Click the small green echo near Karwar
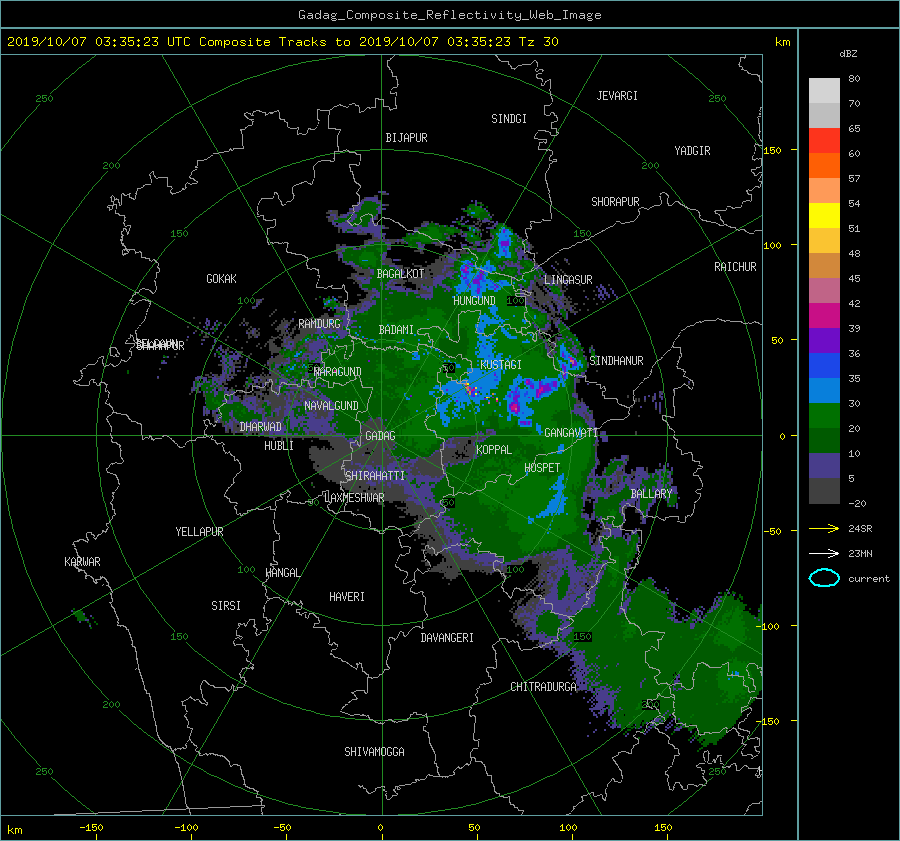Screen dimensions: 900x841 point(82,617)
